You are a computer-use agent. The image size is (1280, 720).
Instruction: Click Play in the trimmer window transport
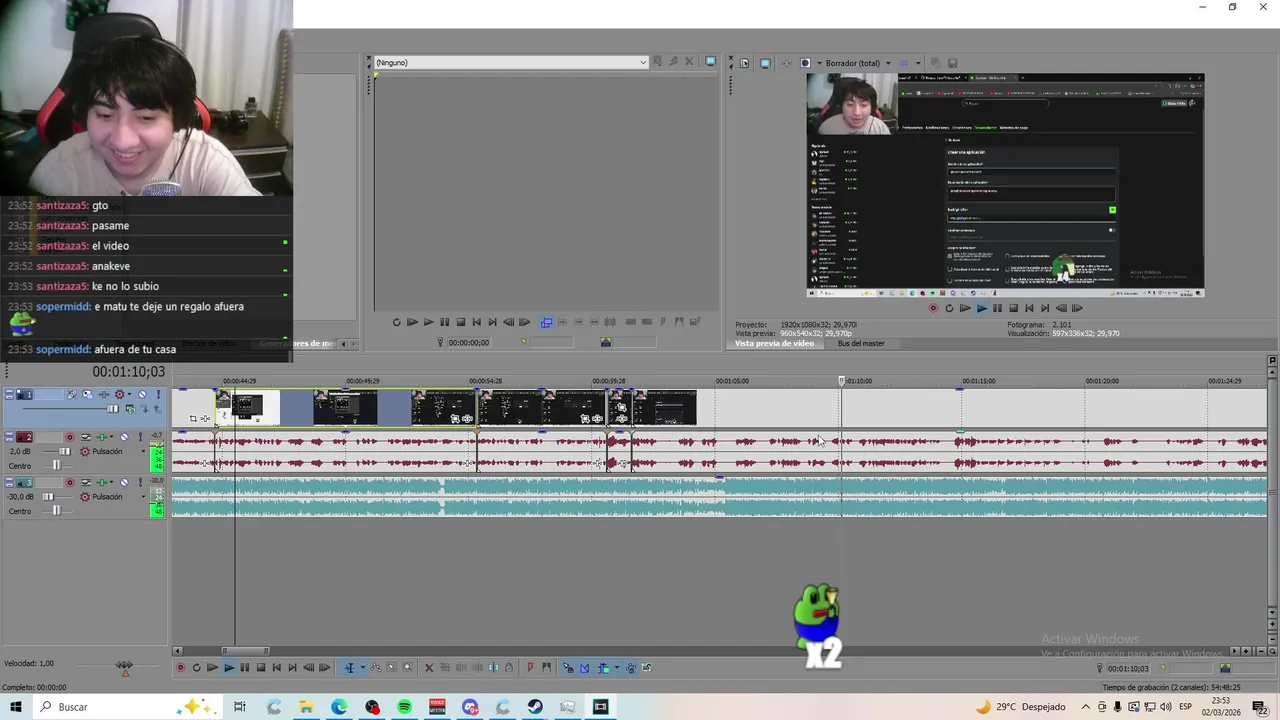[428, 322]
